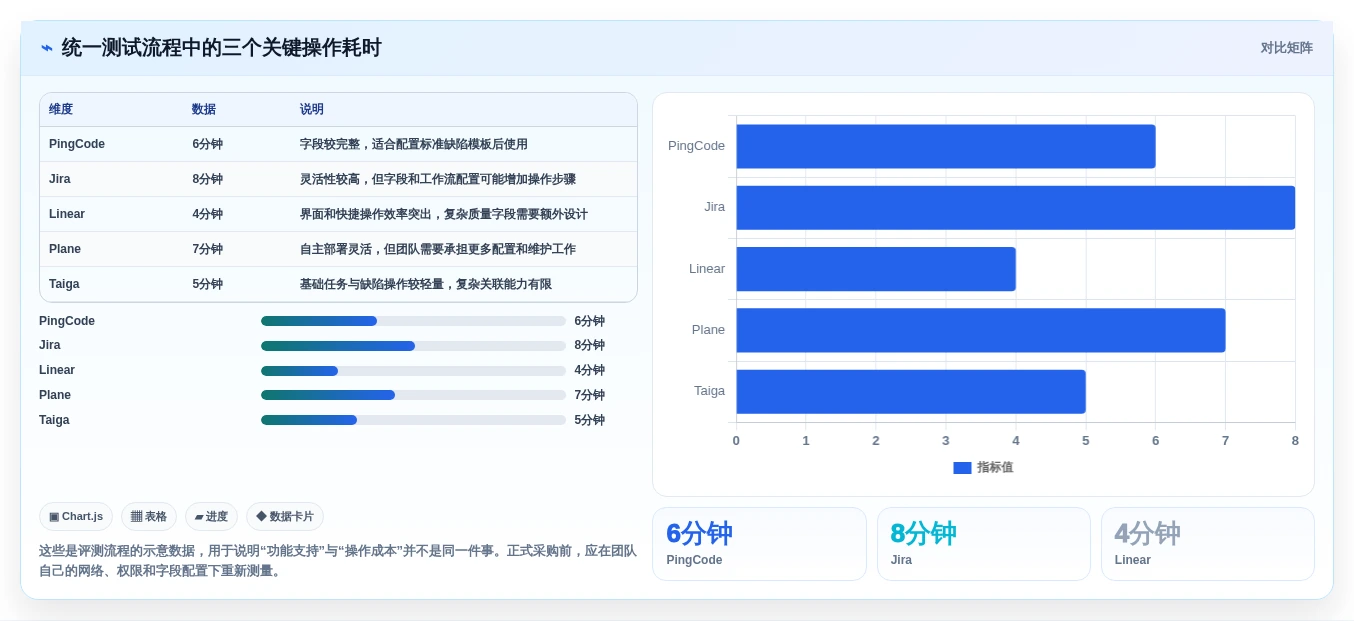
Task: Click the Taiga bar in the chart
Action: (x=911, y=392)
